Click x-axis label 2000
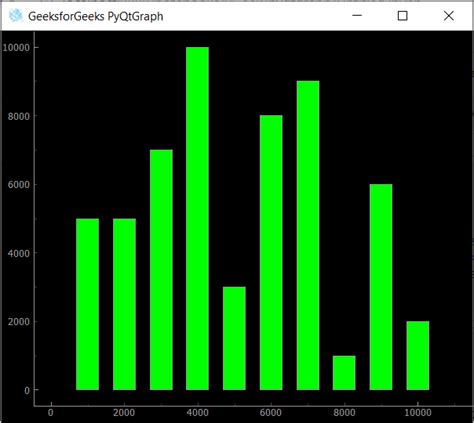 (124, 413)
